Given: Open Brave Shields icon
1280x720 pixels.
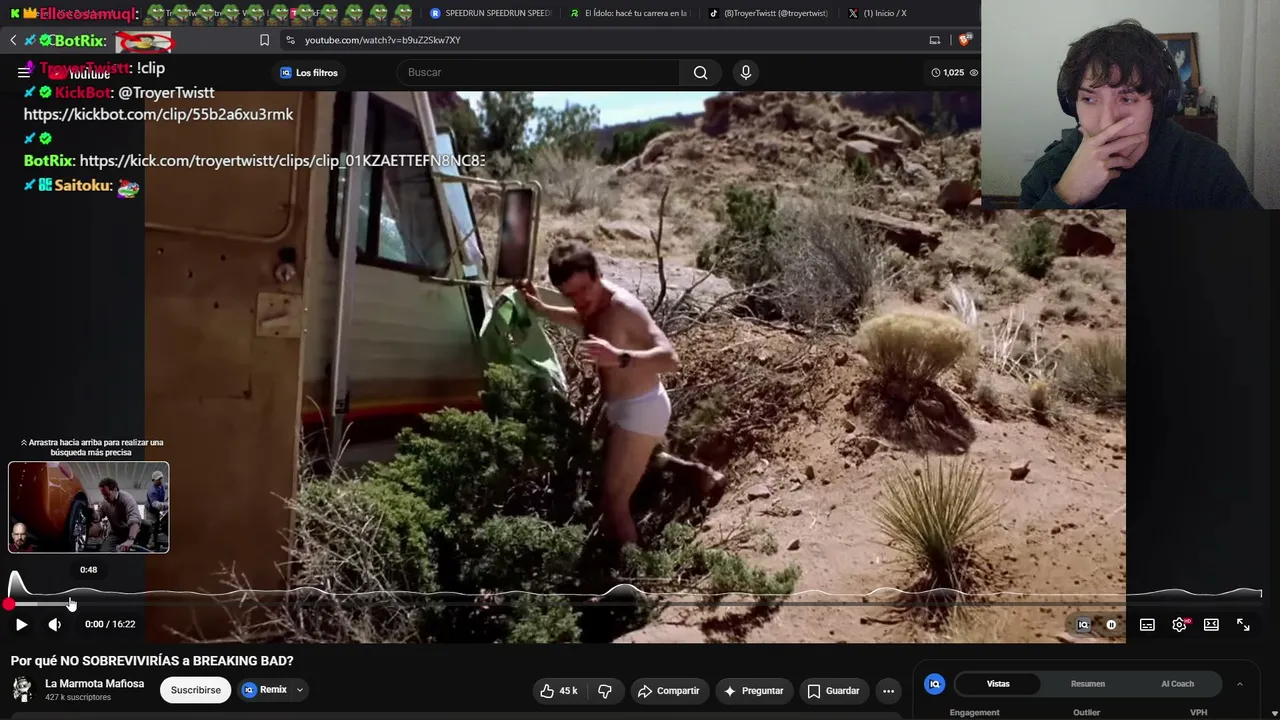Looking at the screenshot, I should [964, 40].
